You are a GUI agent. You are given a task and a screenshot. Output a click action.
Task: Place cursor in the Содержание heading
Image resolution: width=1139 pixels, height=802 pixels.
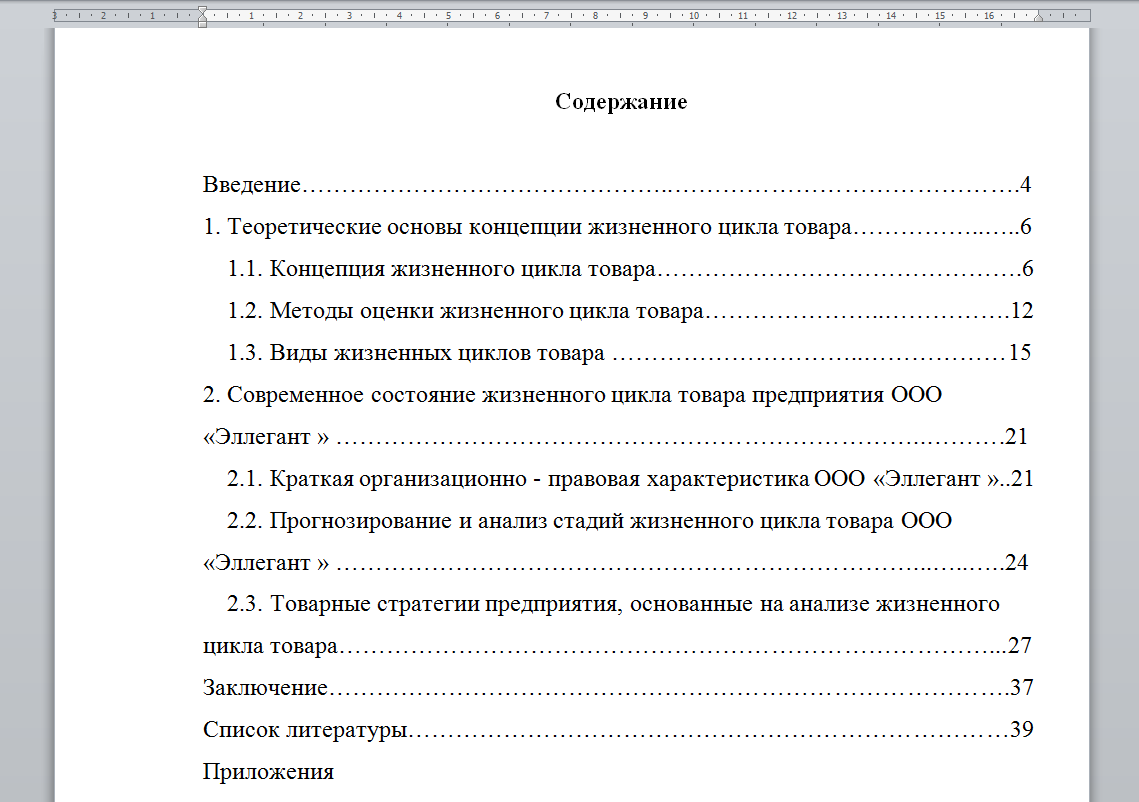[620, 101]
